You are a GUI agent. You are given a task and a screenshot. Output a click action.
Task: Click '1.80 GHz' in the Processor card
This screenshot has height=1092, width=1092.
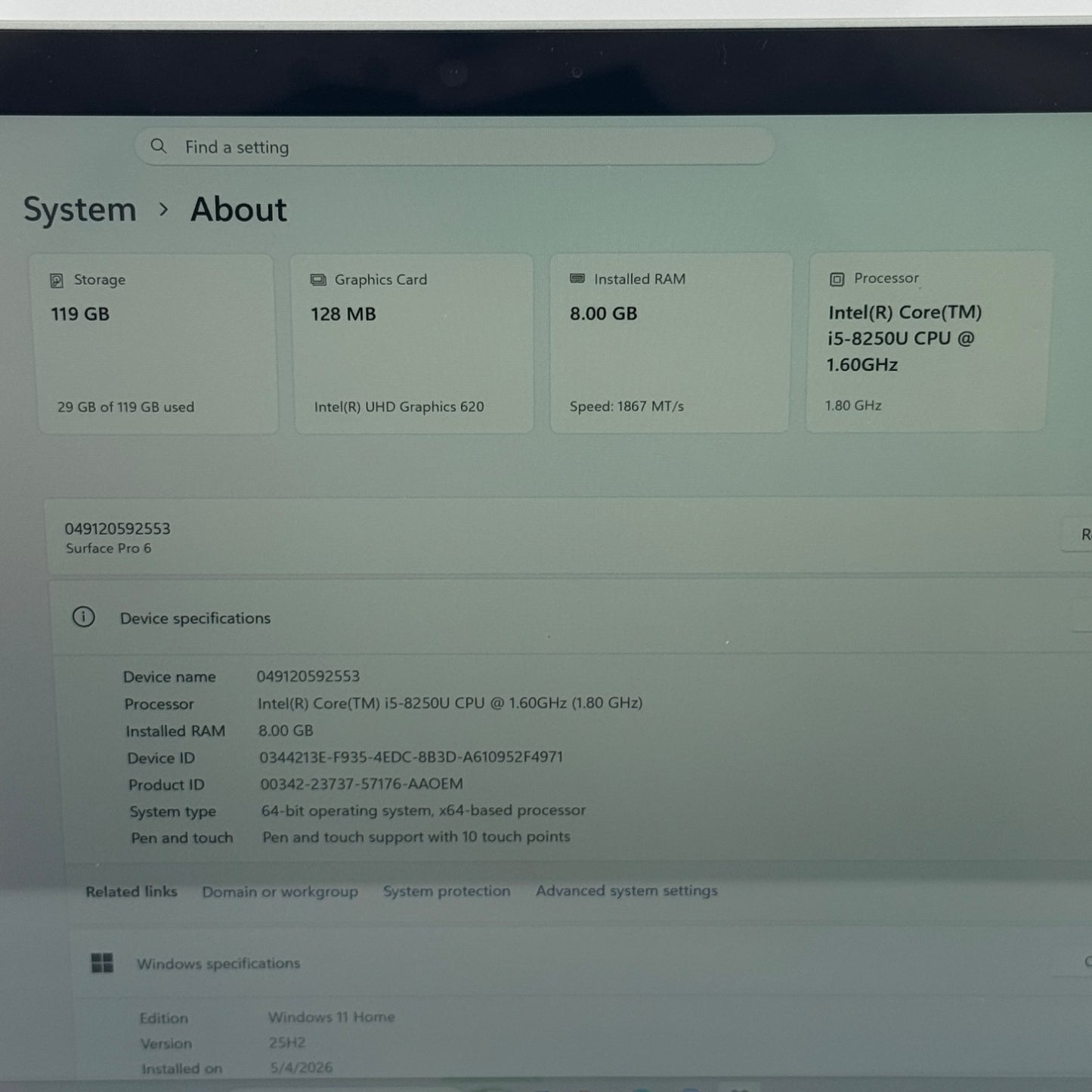(853, 405)
